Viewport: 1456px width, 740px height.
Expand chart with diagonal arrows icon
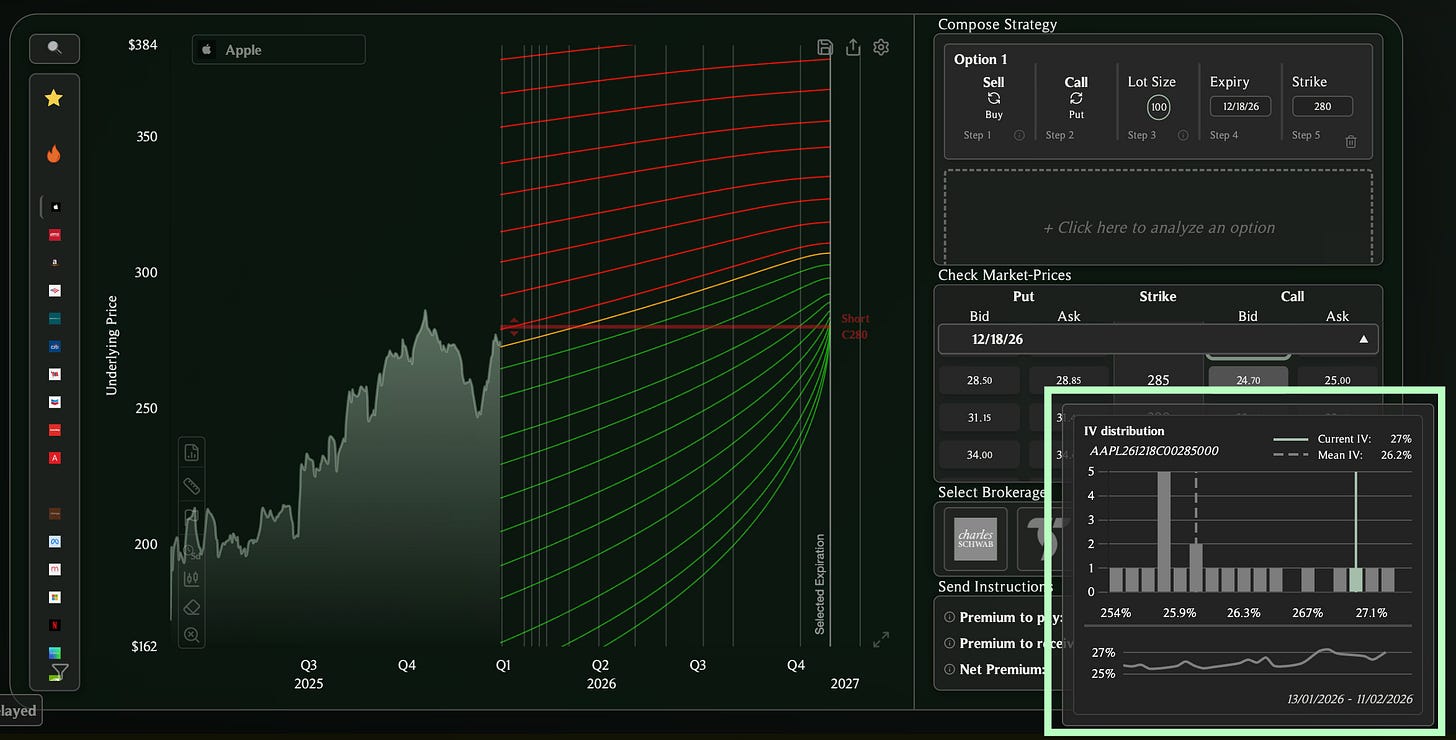pyautogui.click(x=881, y=640)
